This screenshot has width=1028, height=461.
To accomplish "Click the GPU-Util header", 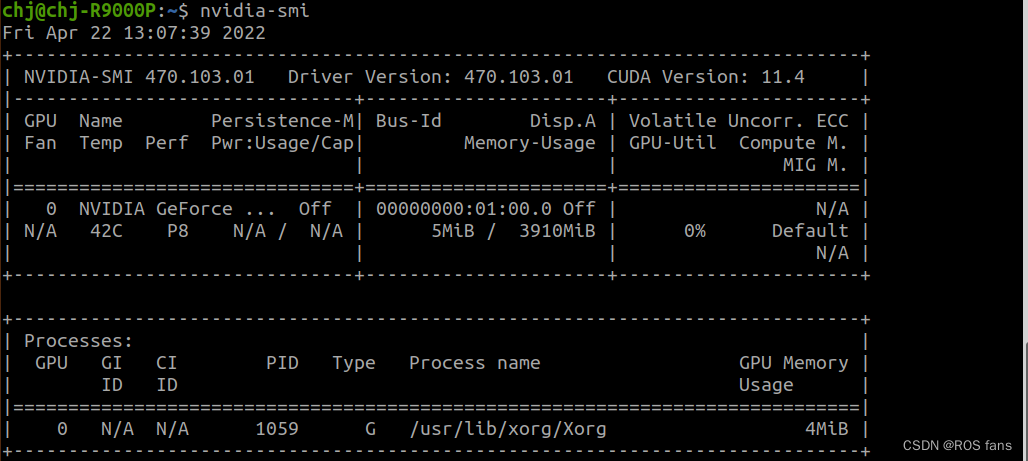I will point(673,143).
